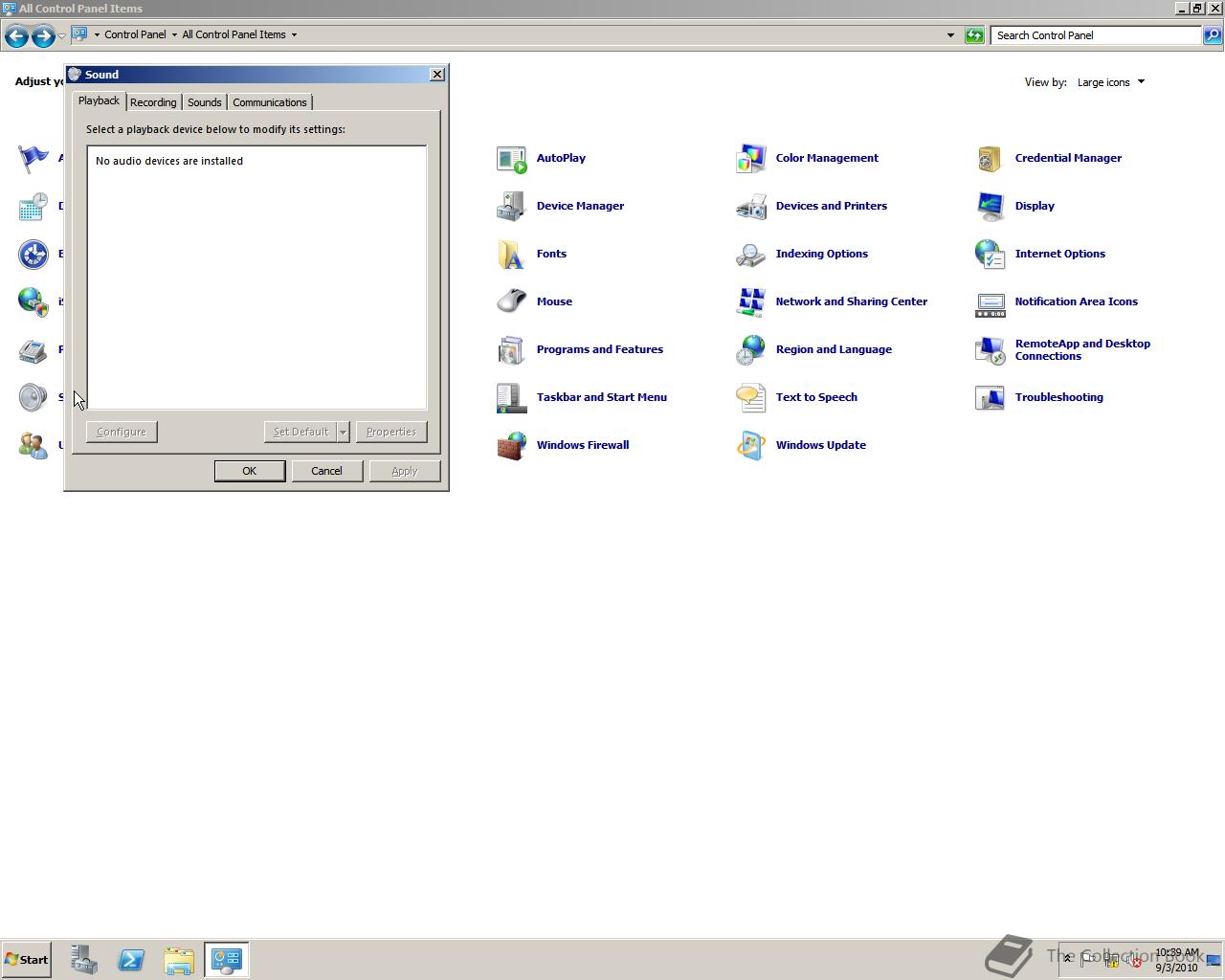
Task: Open the View by Large icons dropdown
Action: 1110,82
